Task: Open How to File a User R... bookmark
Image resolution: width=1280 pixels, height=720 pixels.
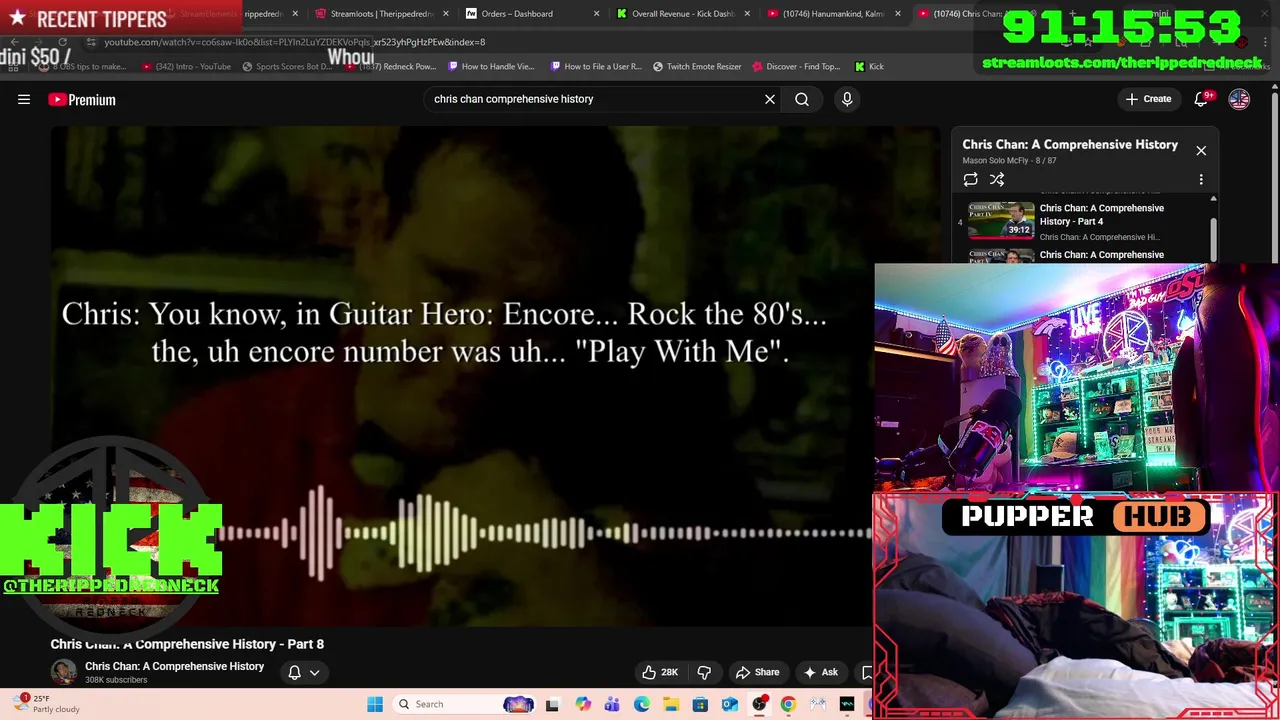Action: [596, 66]
